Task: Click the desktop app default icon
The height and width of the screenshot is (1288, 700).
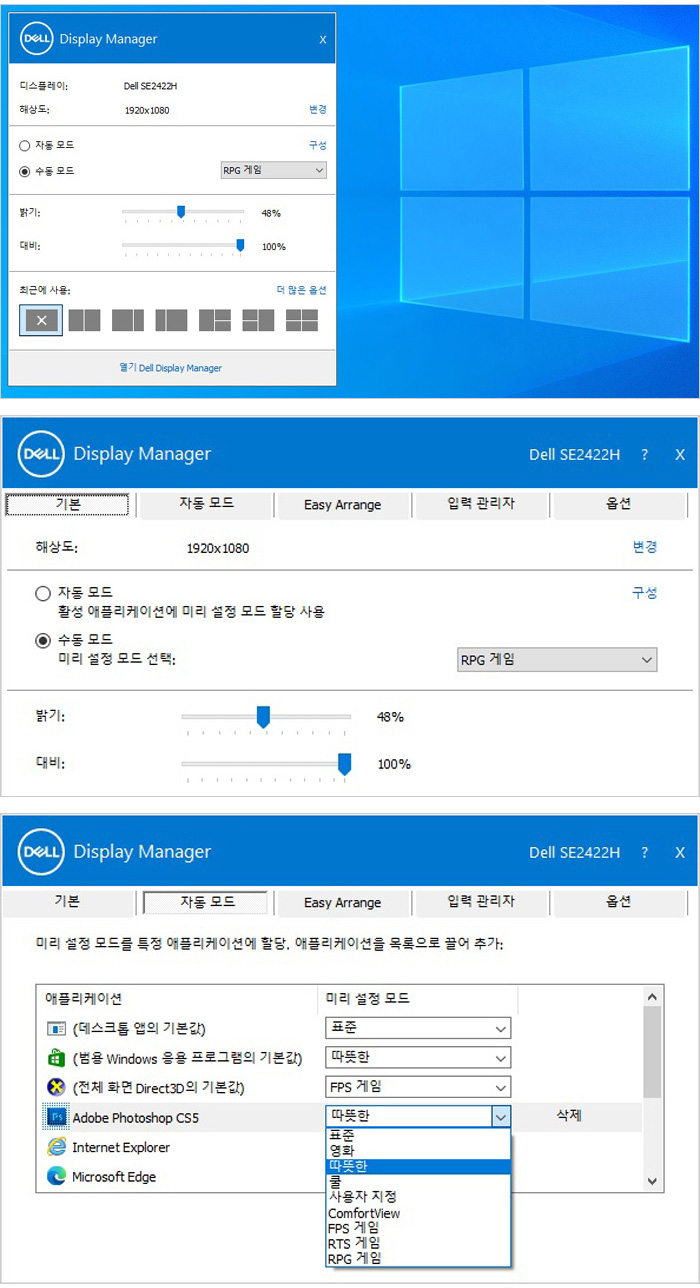Action: point(56,1028)
